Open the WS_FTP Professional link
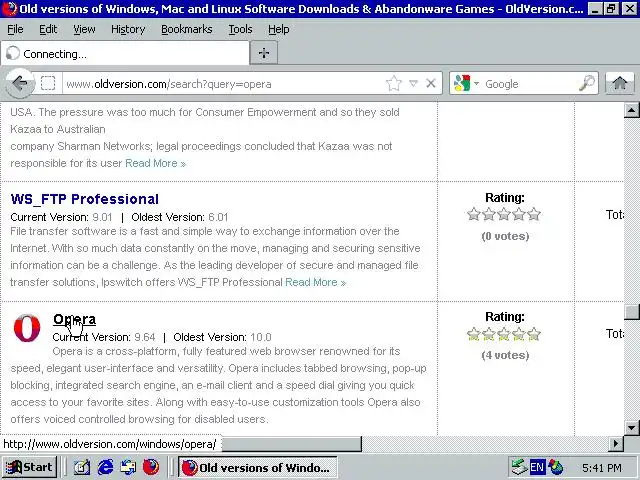 [x=84, y=199]
